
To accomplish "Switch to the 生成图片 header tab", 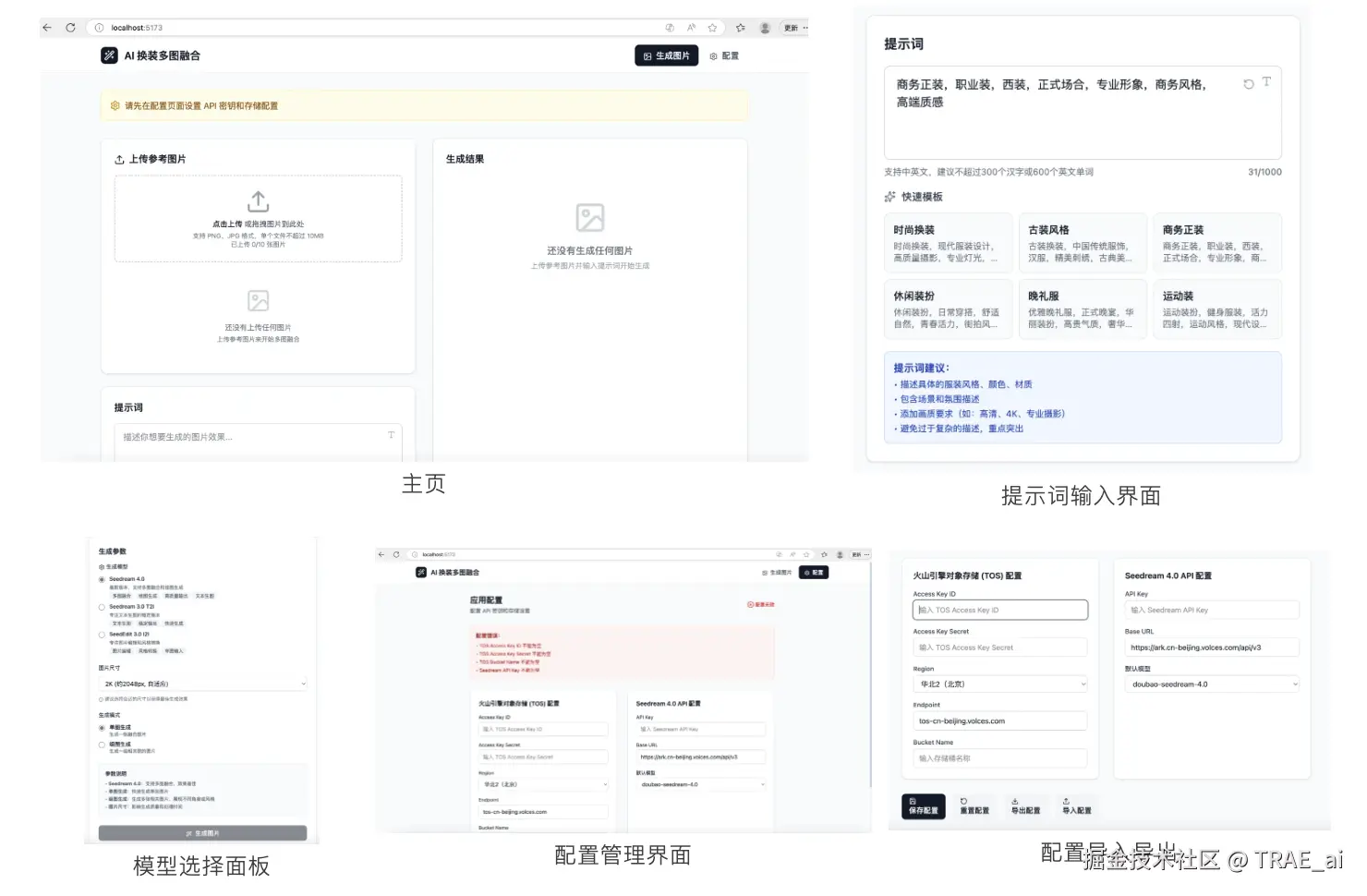I will tap(666, 55).
